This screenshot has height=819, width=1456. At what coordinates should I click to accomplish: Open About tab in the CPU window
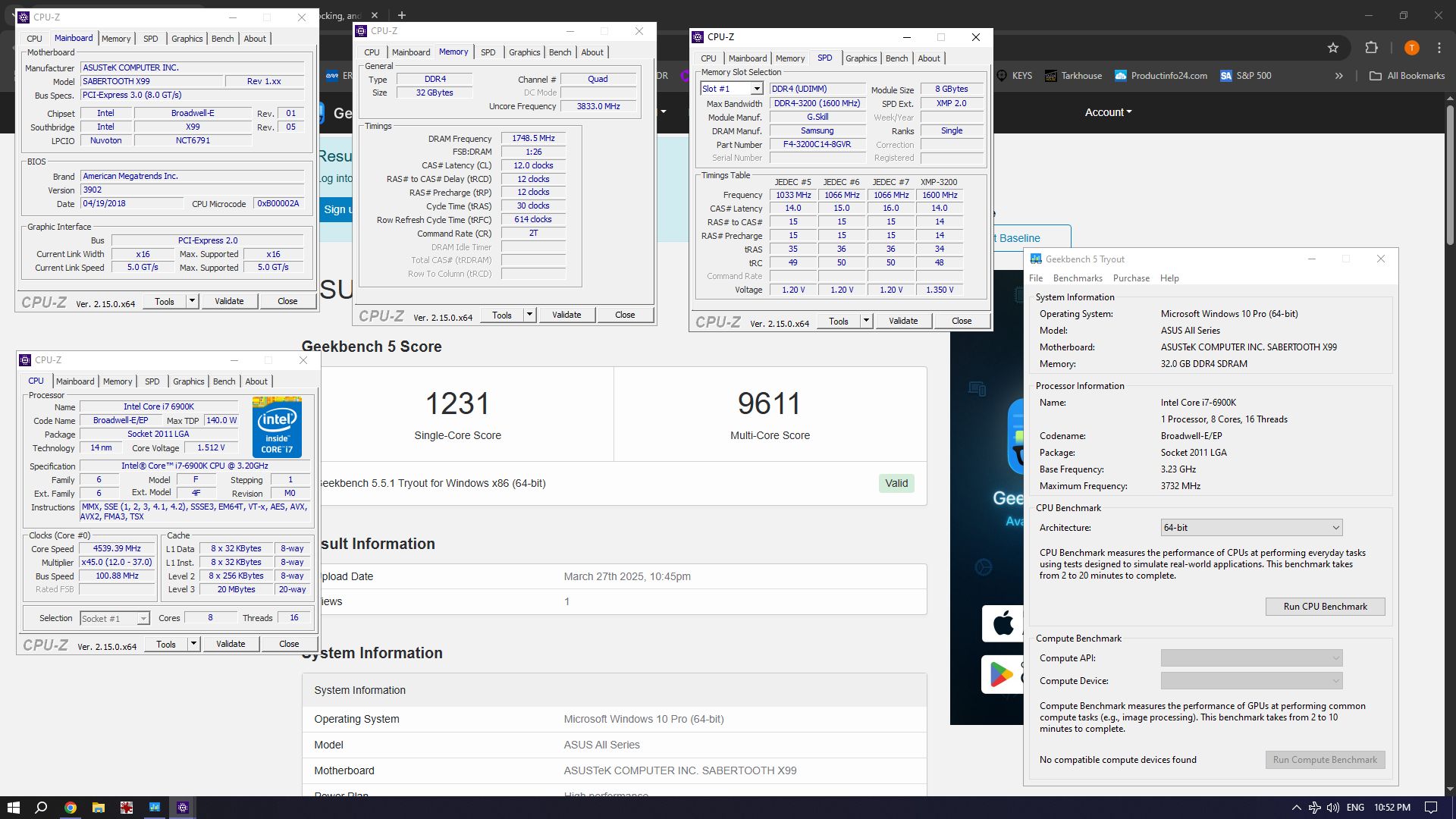point(256,381)
